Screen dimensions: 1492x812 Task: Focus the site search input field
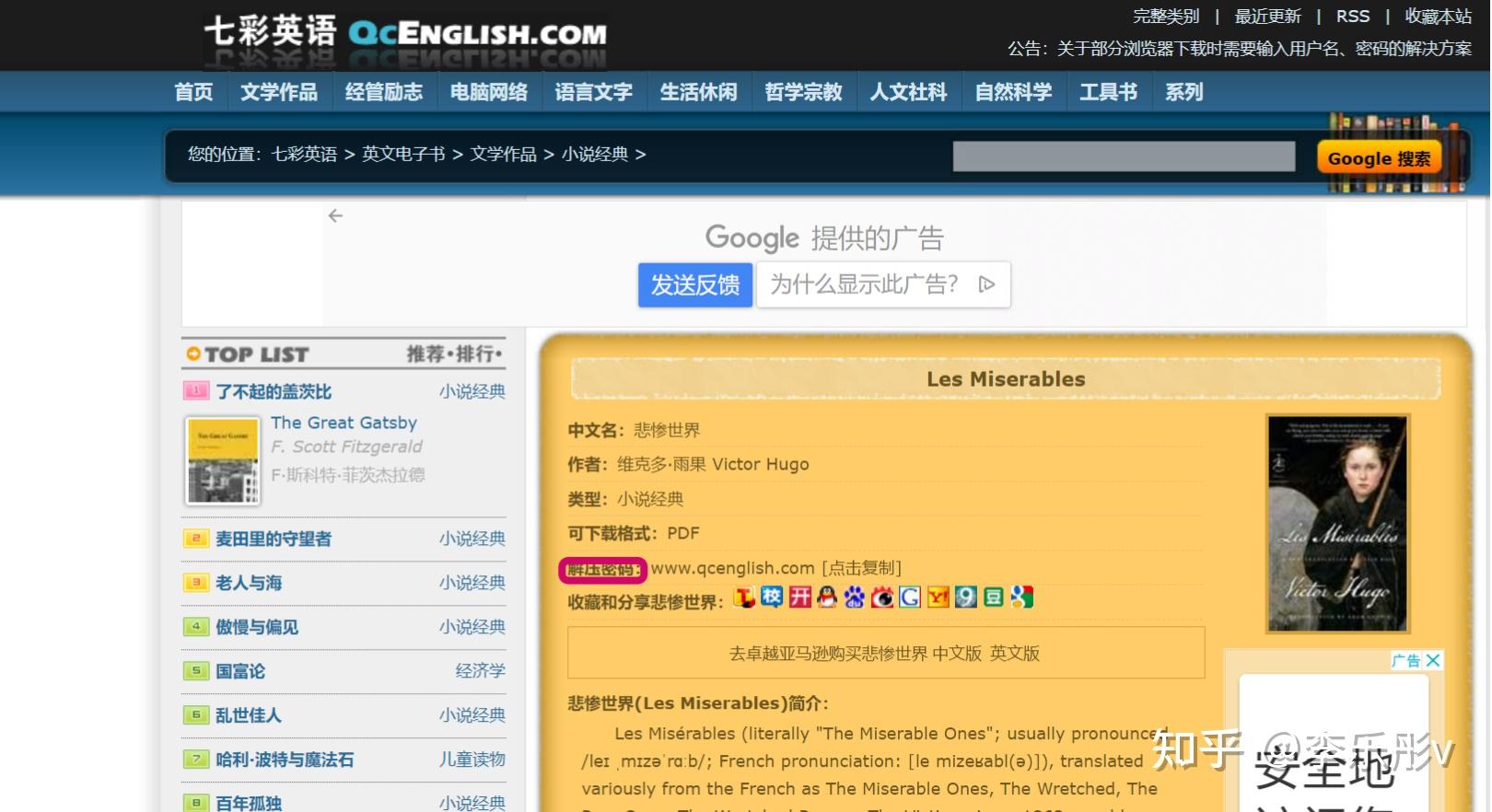(1124, 157)
